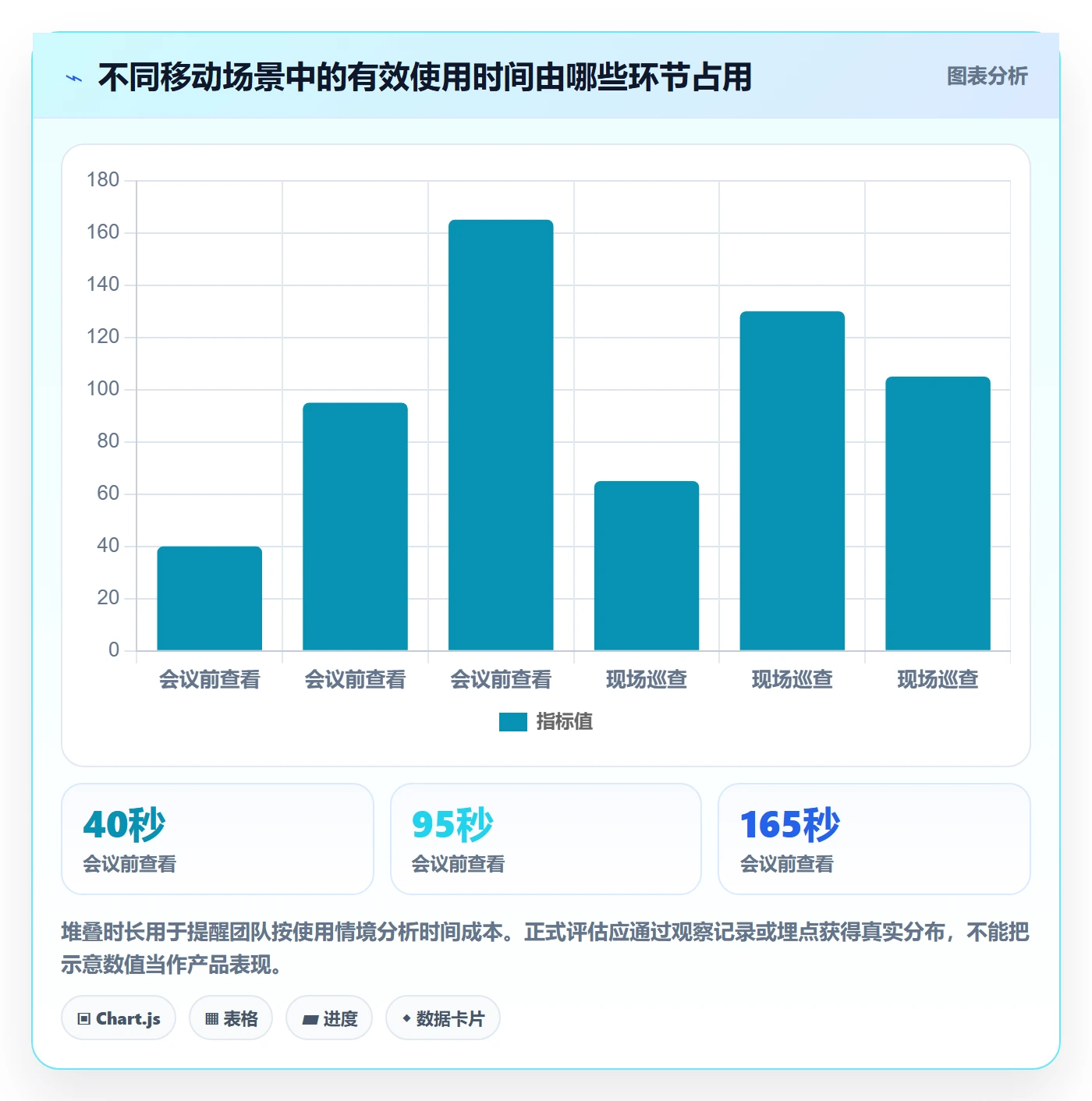1092x1101 pixels.
Task: Open the 95秒 会议前查看 data card
Action: click(x=546, y=839)
